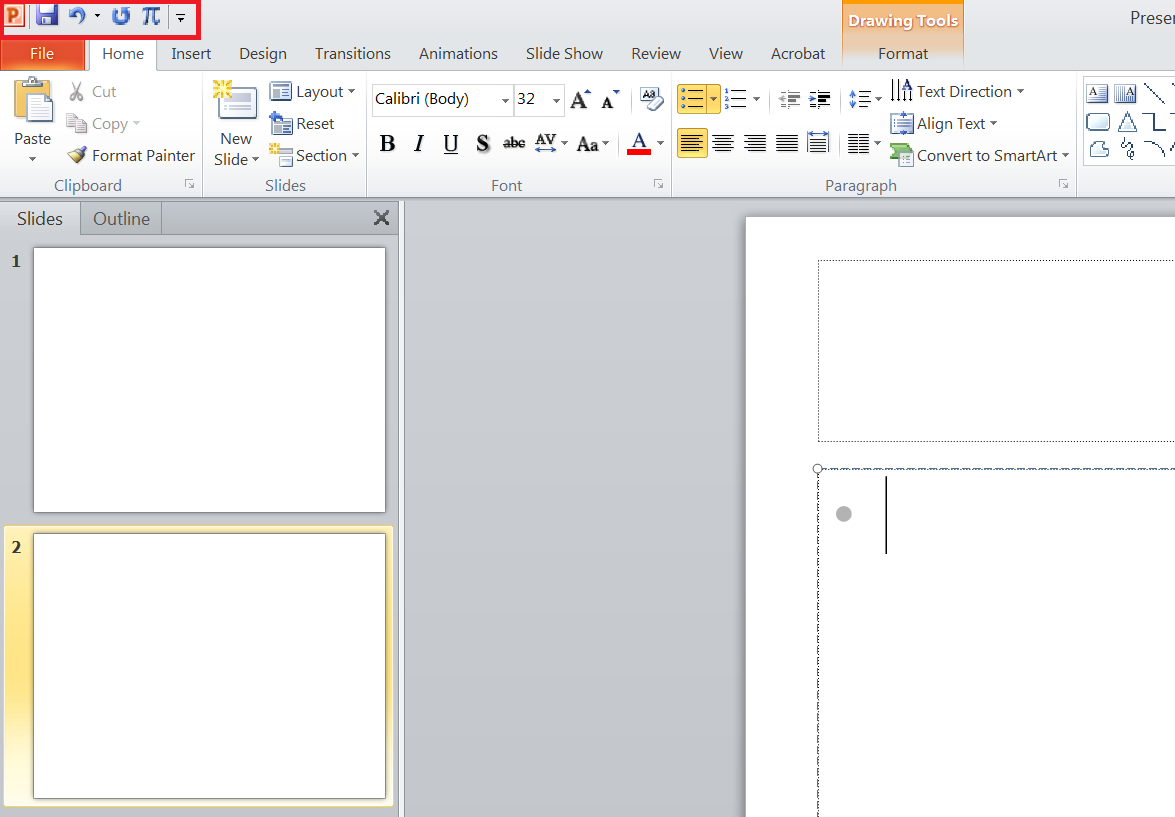Click Decrease Font Size icon
The height and width of the screenshot is (817, 1175).
tap(610, 100)
